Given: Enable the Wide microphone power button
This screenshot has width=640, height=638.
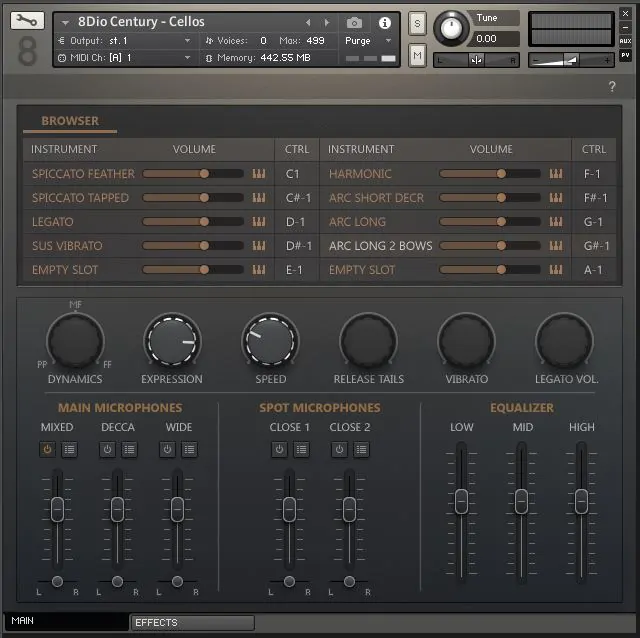Looking at the screenshot, I should click(x=167, y=449).
